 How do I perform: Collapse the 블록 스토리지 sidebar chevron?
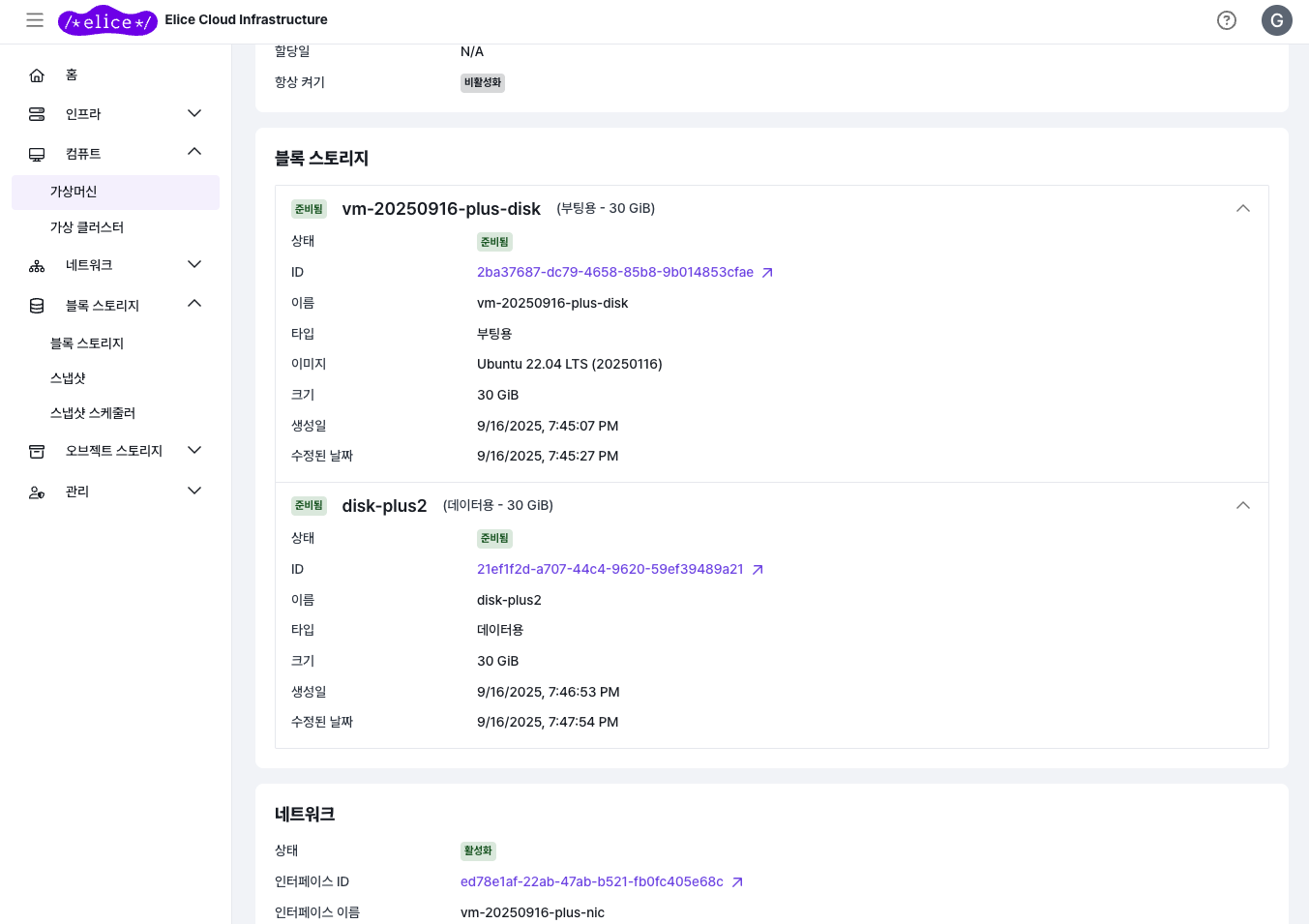[x=194, y=304]
